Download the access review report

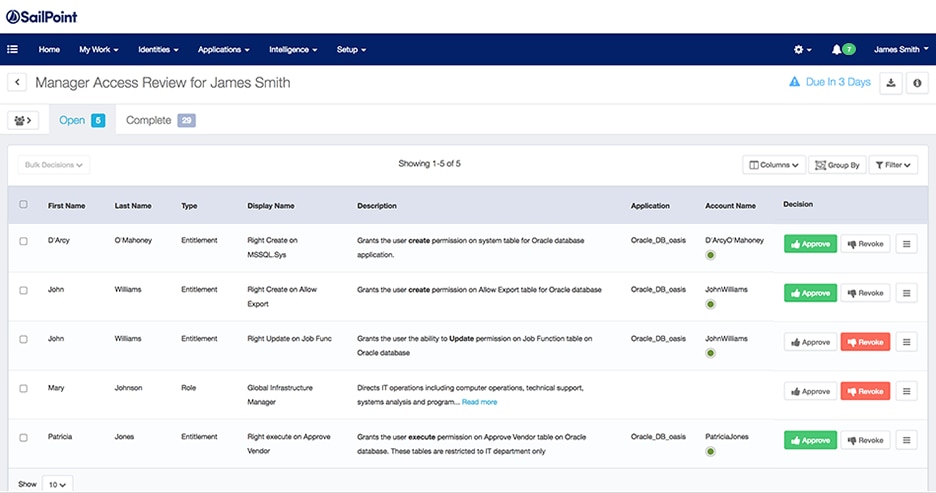(x=891, y=83)
